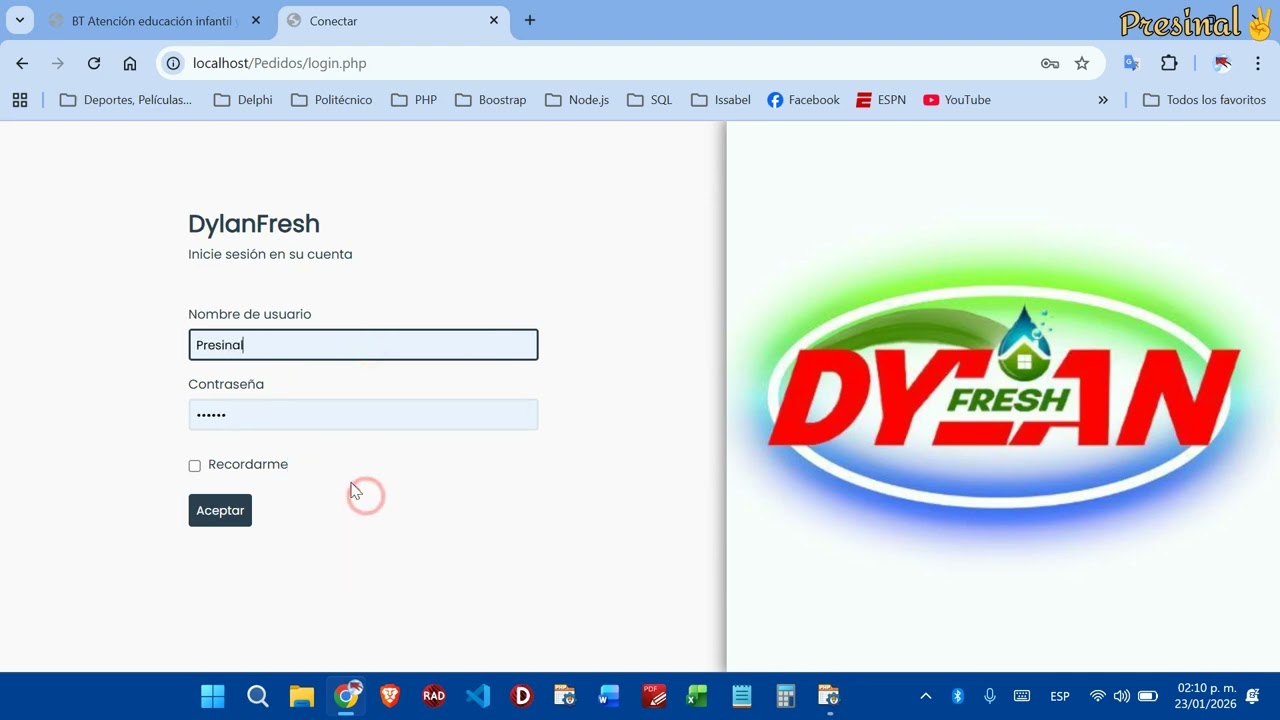Focus the Contraseña password field
This screenshot has width=1280, height=720.
(363, 415)
